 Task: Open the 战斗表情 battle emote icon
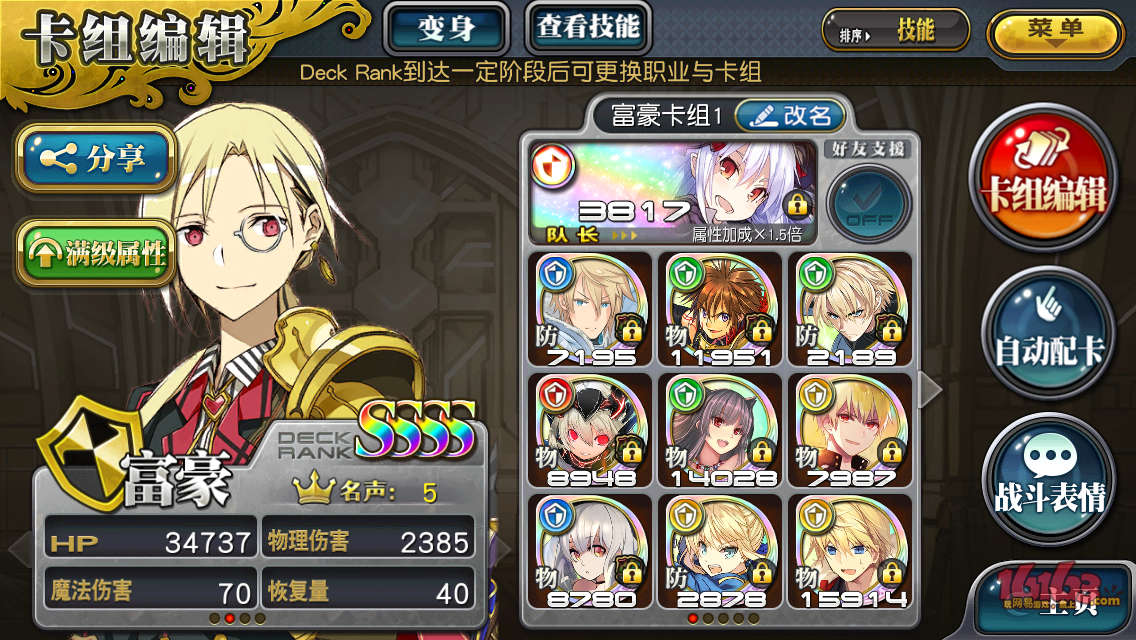(x=1048, y=480)
